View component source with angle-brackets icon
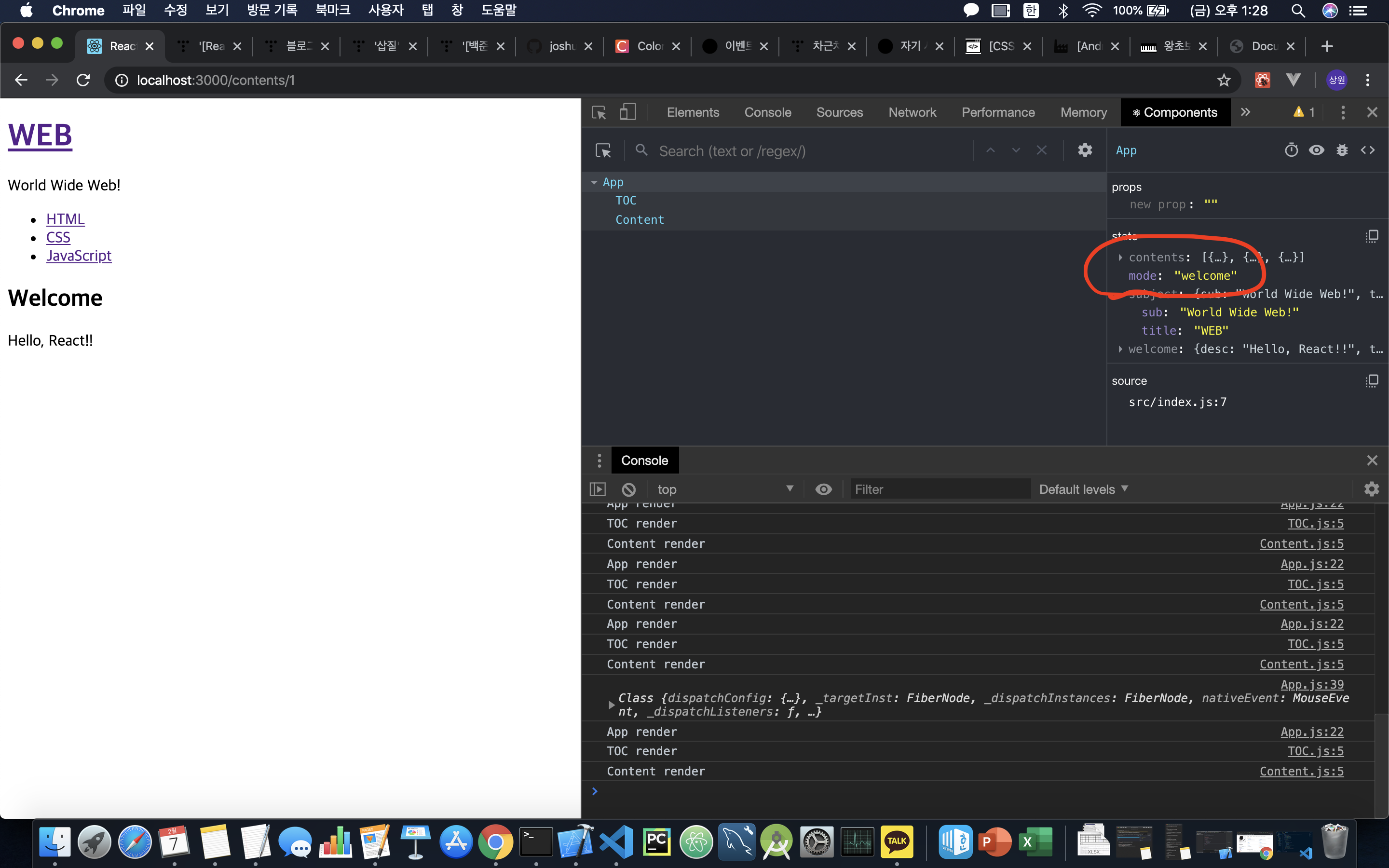This screenshot has height=868, width=1389. pos(1368,150)
